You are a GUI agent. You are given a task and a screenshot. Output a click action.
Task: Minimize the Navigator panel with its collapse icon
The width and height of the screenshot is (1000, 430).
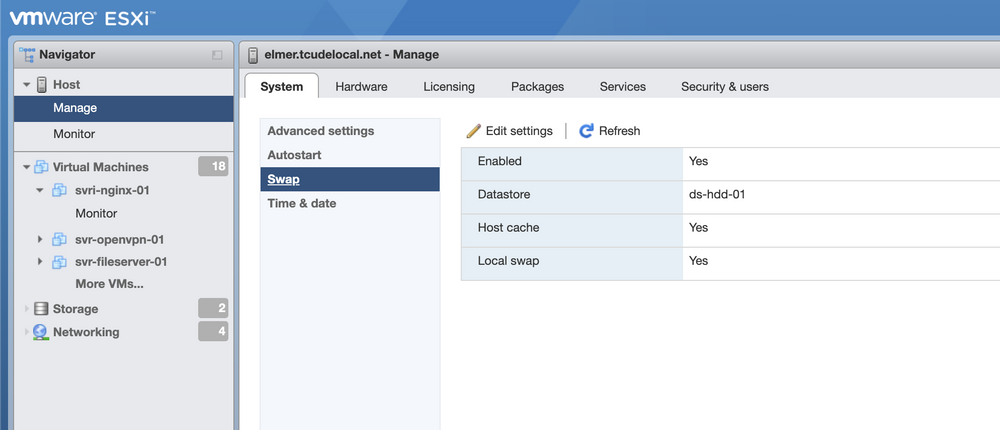tap(217, 56)
